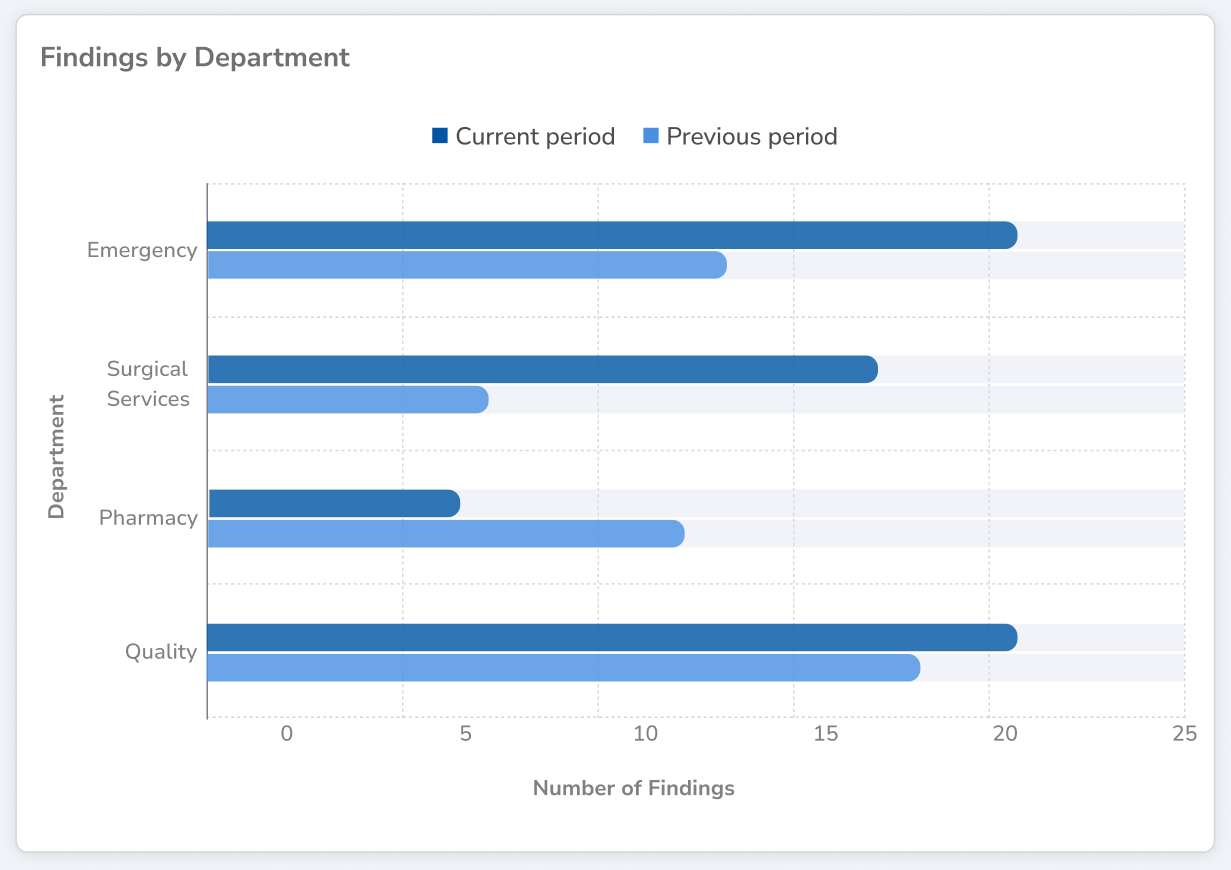The image size is (1231, 870).
Task: Select Pharmacy current period bar
Action: click(x=333, y=503)
